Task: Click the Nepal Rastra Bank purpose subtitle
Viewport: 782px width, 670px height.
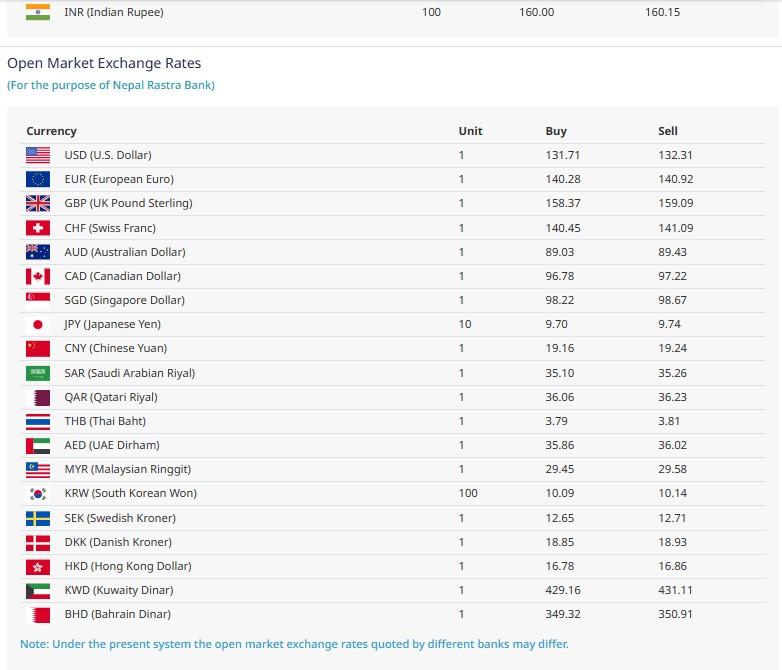Action: click(111, 85)
